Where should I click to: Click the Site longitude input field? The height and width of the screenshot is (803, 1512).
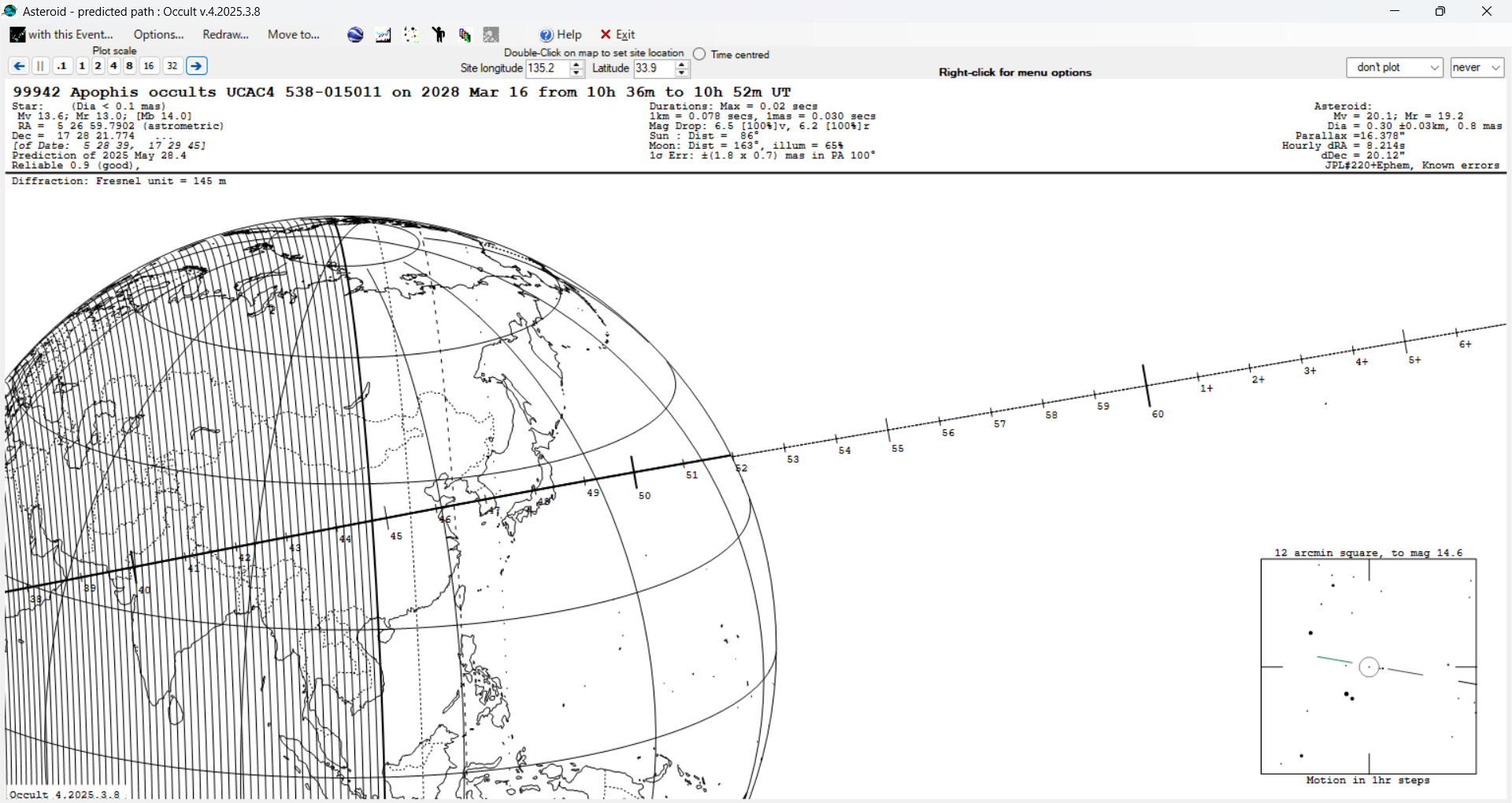click(547, 68)
